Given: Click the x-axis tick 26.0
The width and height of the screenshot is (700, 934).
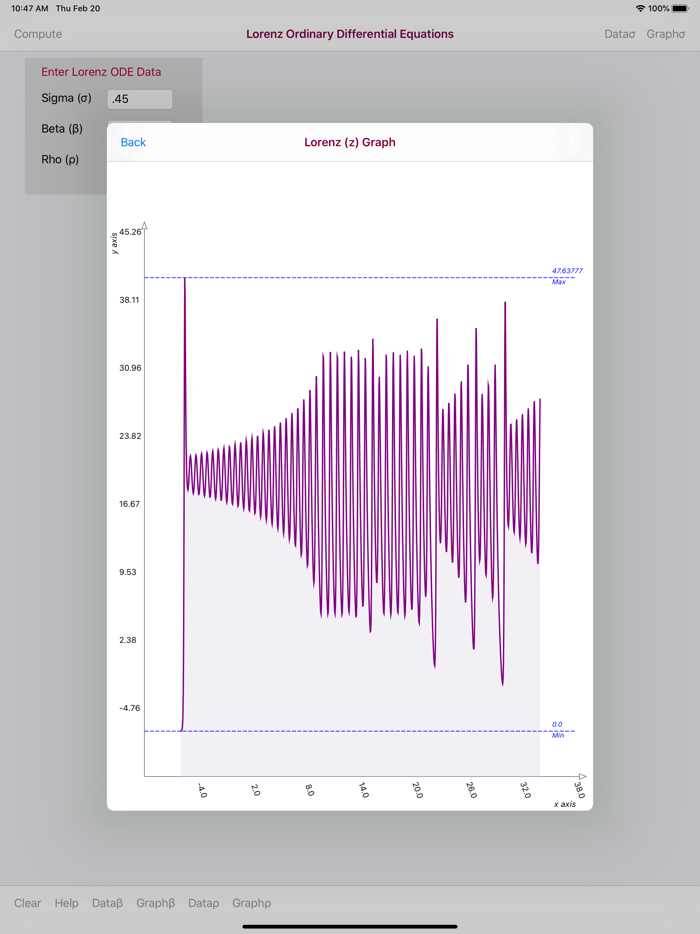Looking at the screenshot, I should (x=471, y=790).
